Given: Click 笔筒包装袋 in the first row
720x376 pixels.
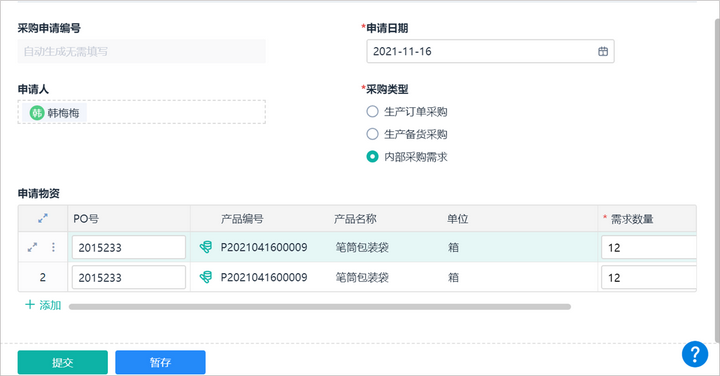Looking at the screenshot, I should [362, 247].
